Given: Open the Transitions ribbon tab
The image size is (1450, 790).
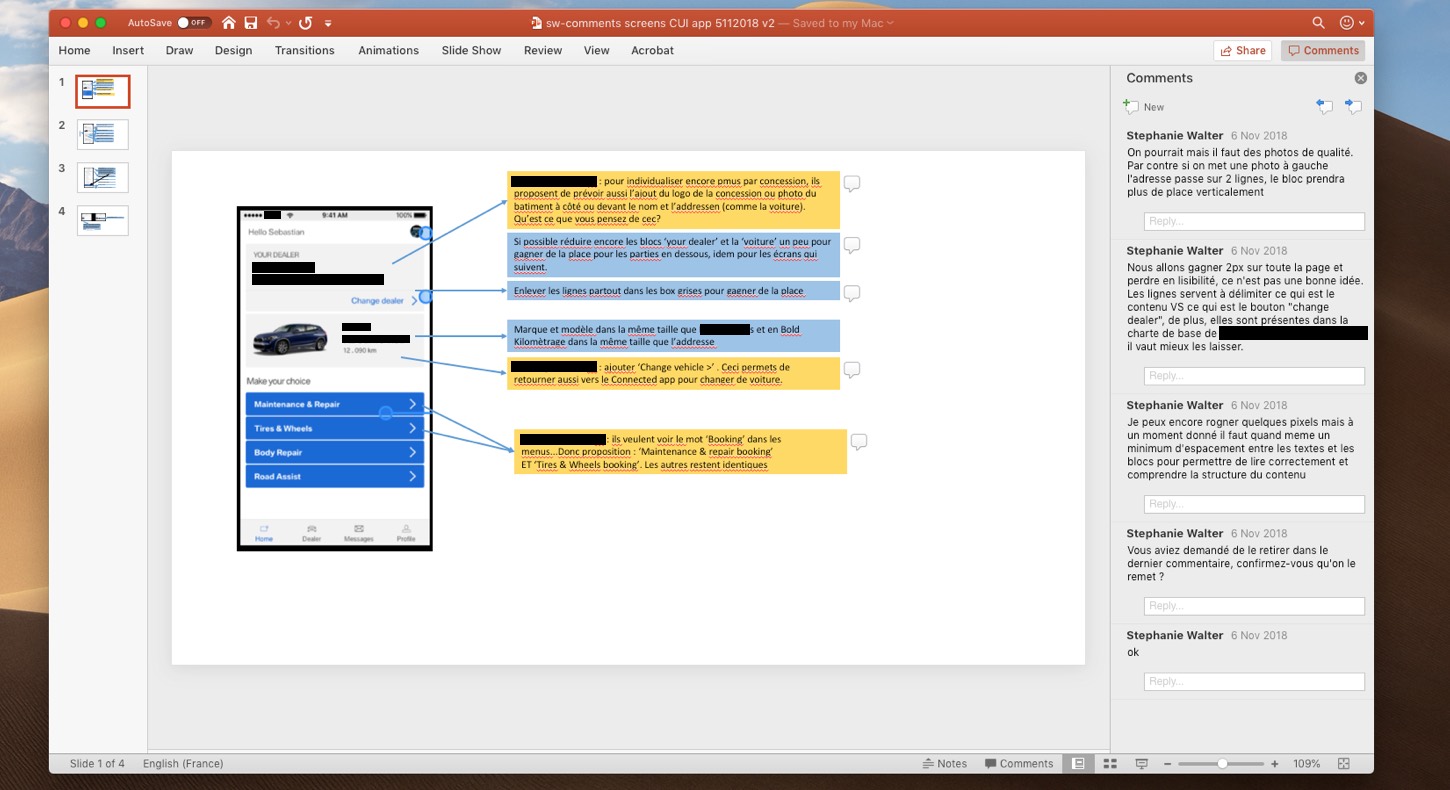Looking at the screenshot, I should (304, 50).
